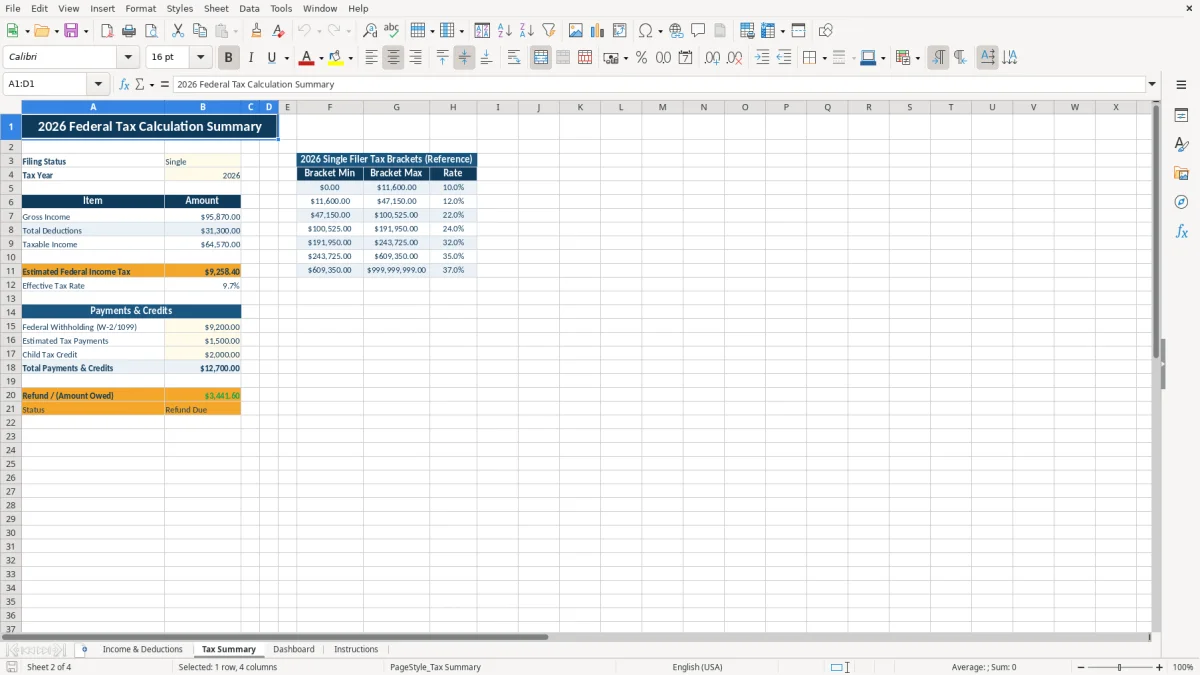This screenshot has width=1200, height=675.
Task: Align cell text left
Action: click(x=371, y=58)
